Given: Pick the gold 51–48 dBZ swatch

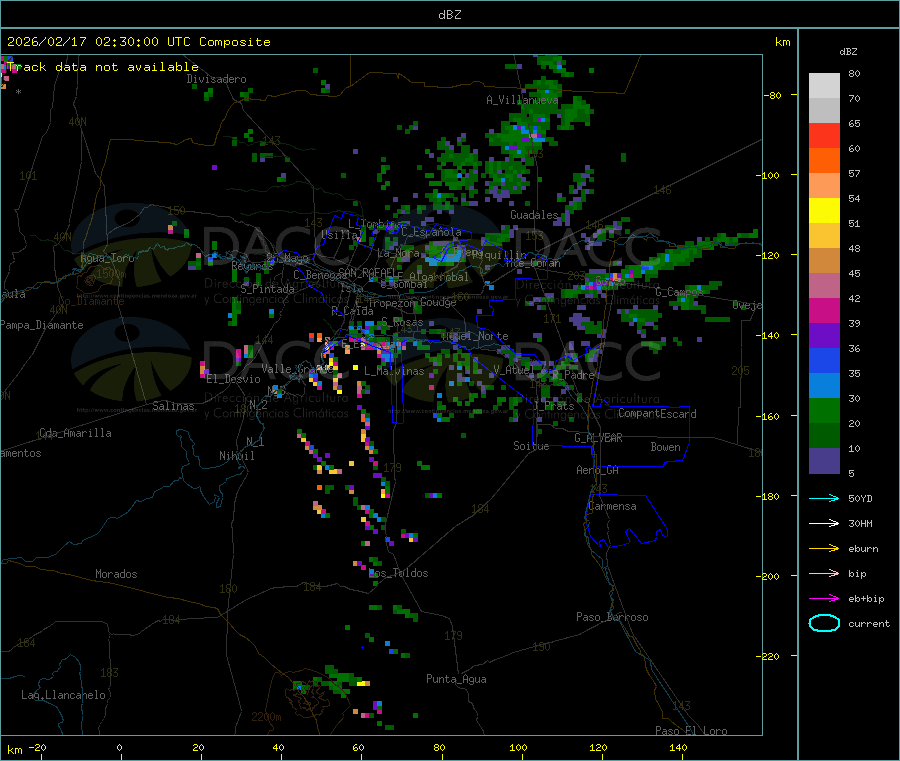Looking at the screenshot, I should pyautogui.click(x=824, y=236).
